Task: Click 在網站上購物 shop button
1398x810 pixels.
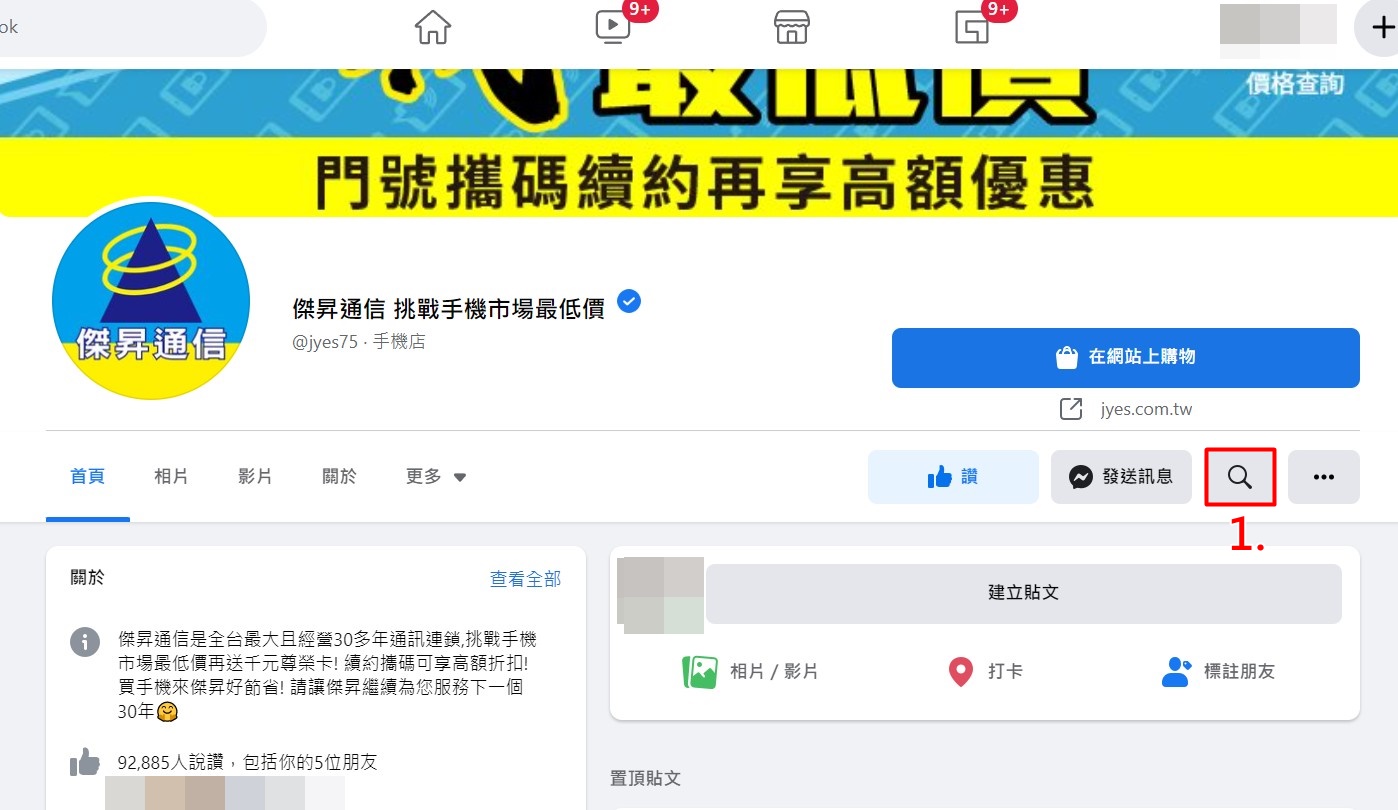Action: point(1126,357)
